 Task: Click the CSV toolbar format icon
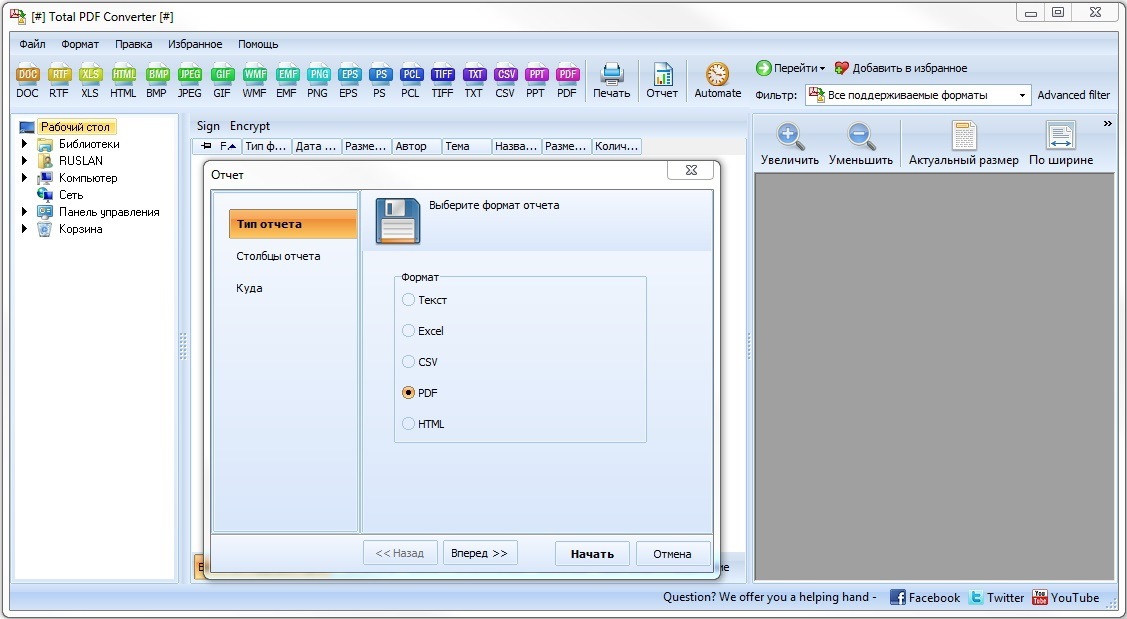(x=505, y=81)
